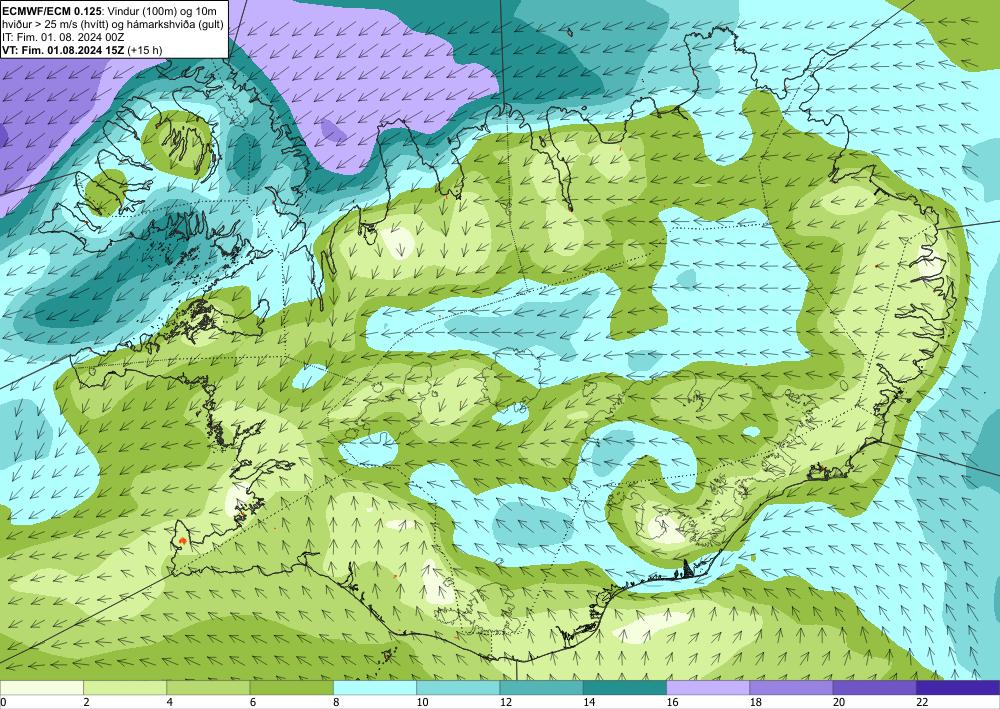Screen dimensions: 1000x709
Task: Click the scale label '2'
Action: pos(86,702)
